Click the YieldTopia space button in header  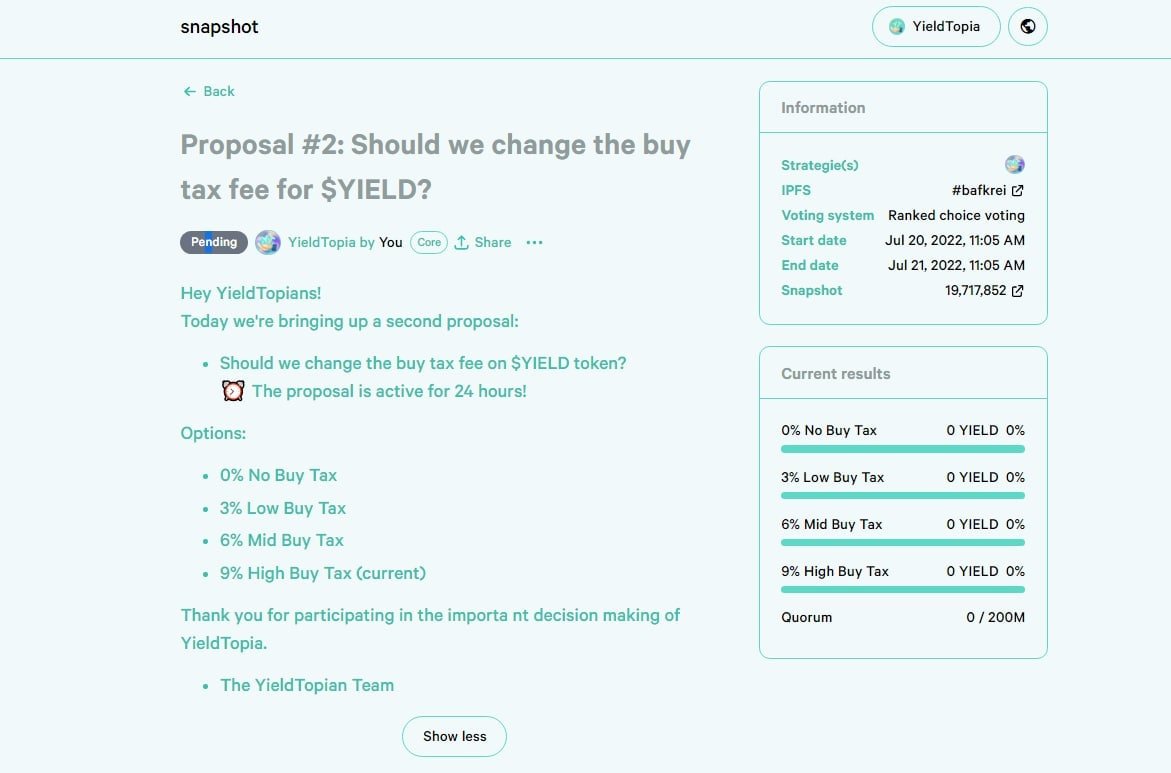[935, 27]
